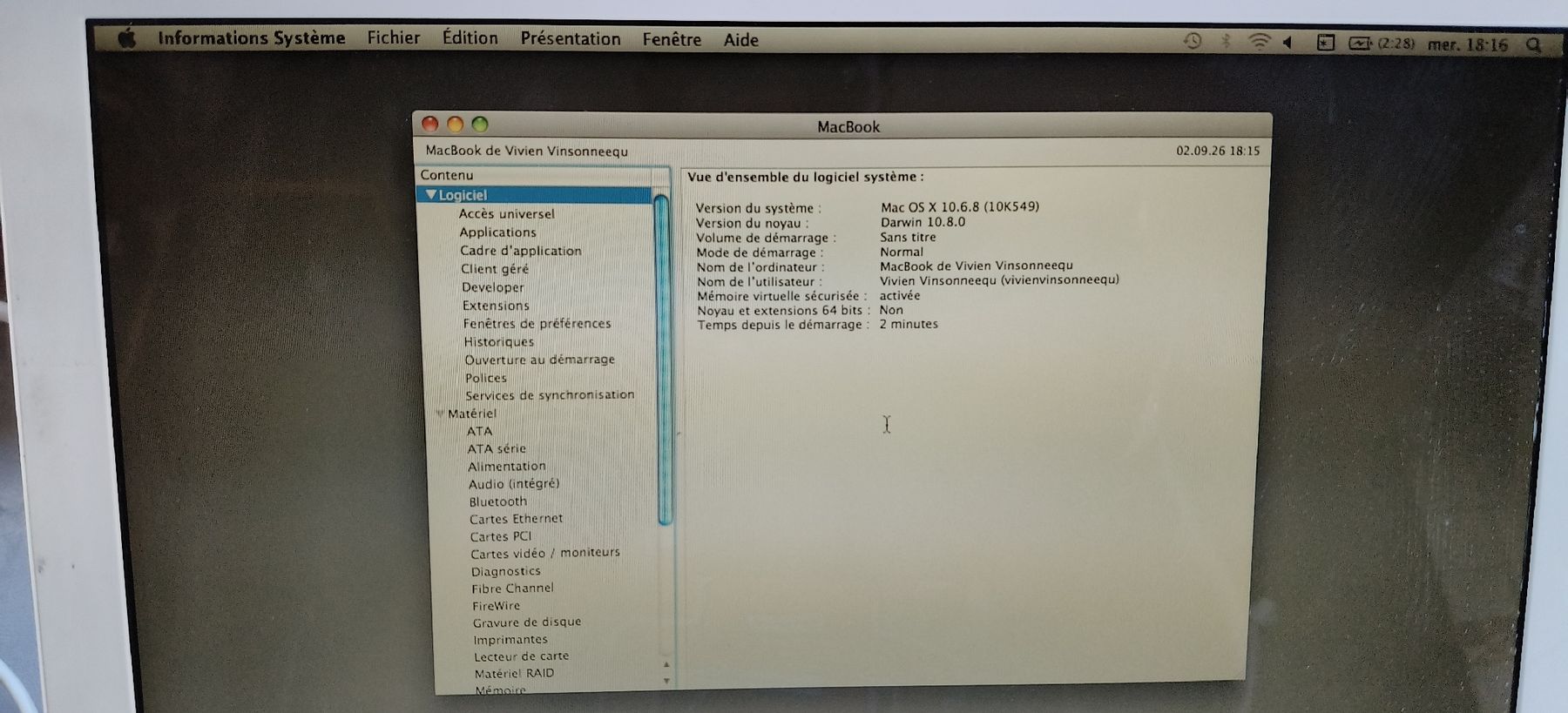This screenshot has width=1568, height=713.
Task: Open the Fenêtre menu
Action: pyautogui.click(x=672, y=39)
